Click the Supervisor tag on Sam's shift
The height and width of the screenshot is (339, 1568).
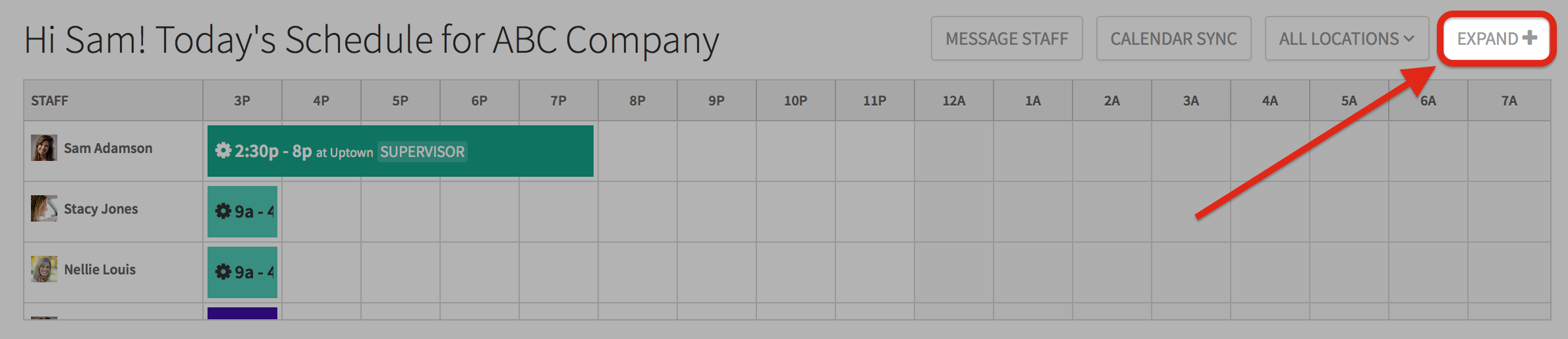pyautogui.click(x=422, y=152)
